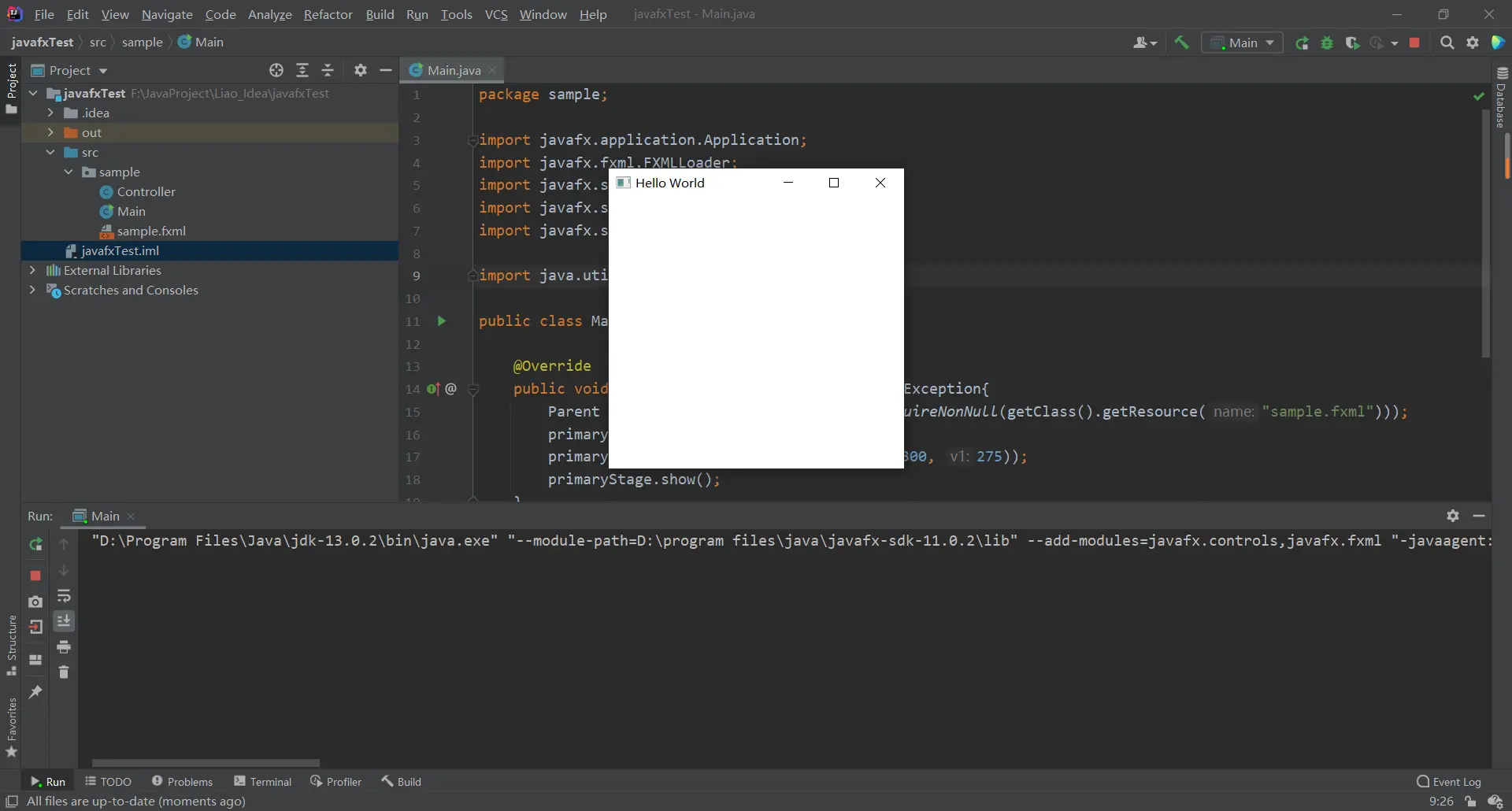Viewport: 1512px width, 811px height.
Task: Toggle scroll to end in Run console
Action: [x=64, y=621]
